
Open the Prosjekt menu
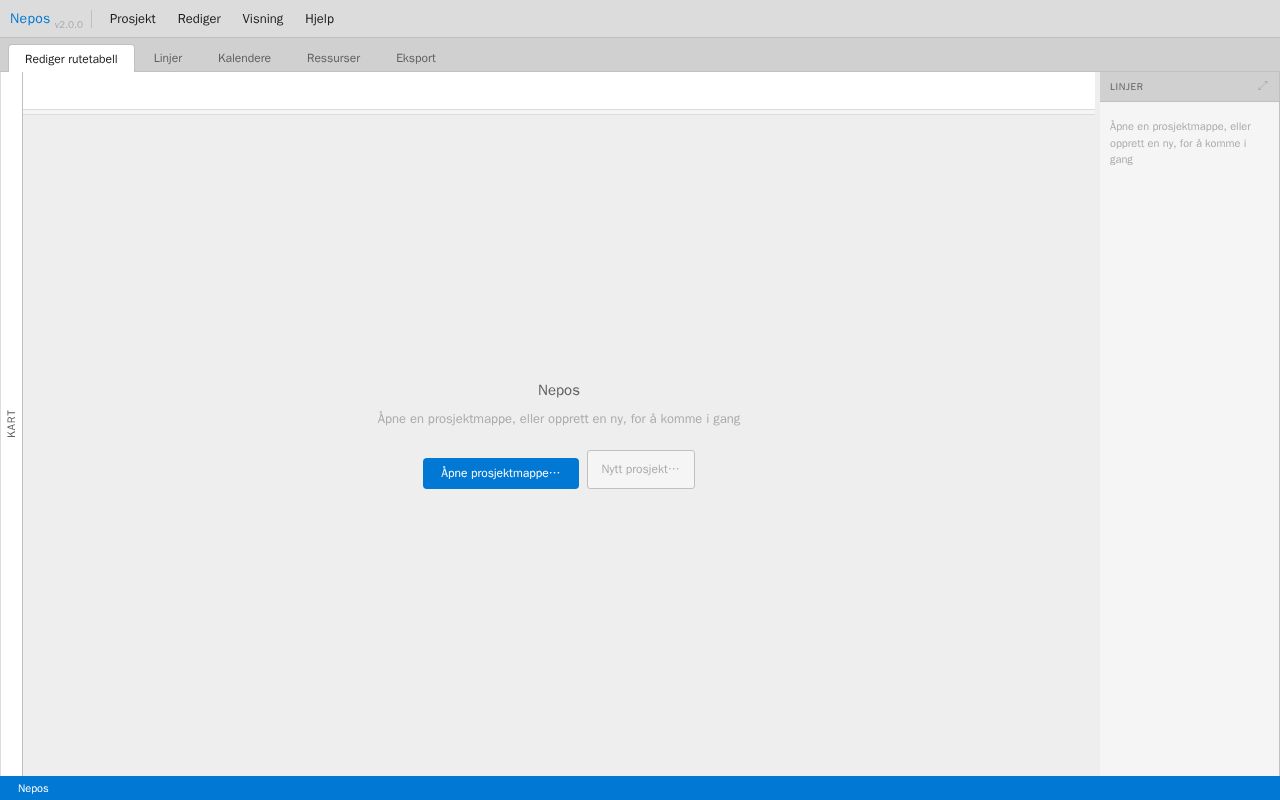(x=133, y=19)
